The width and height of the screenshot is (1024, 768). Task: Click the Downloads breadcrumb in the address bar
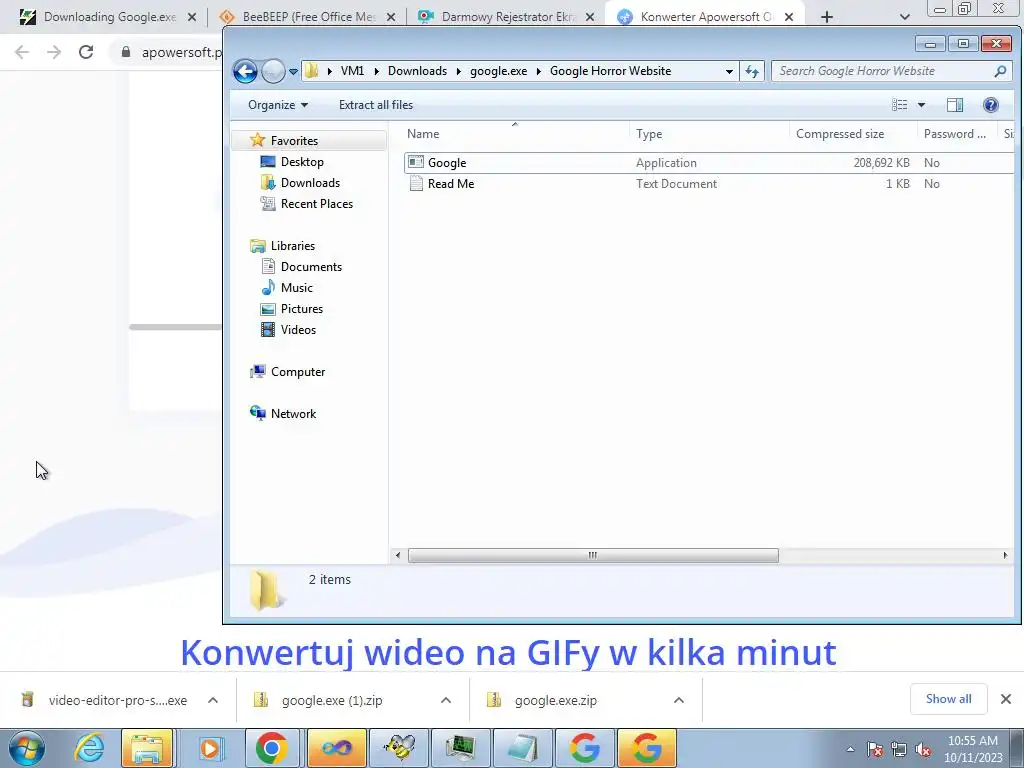click(x=417, y=71)
